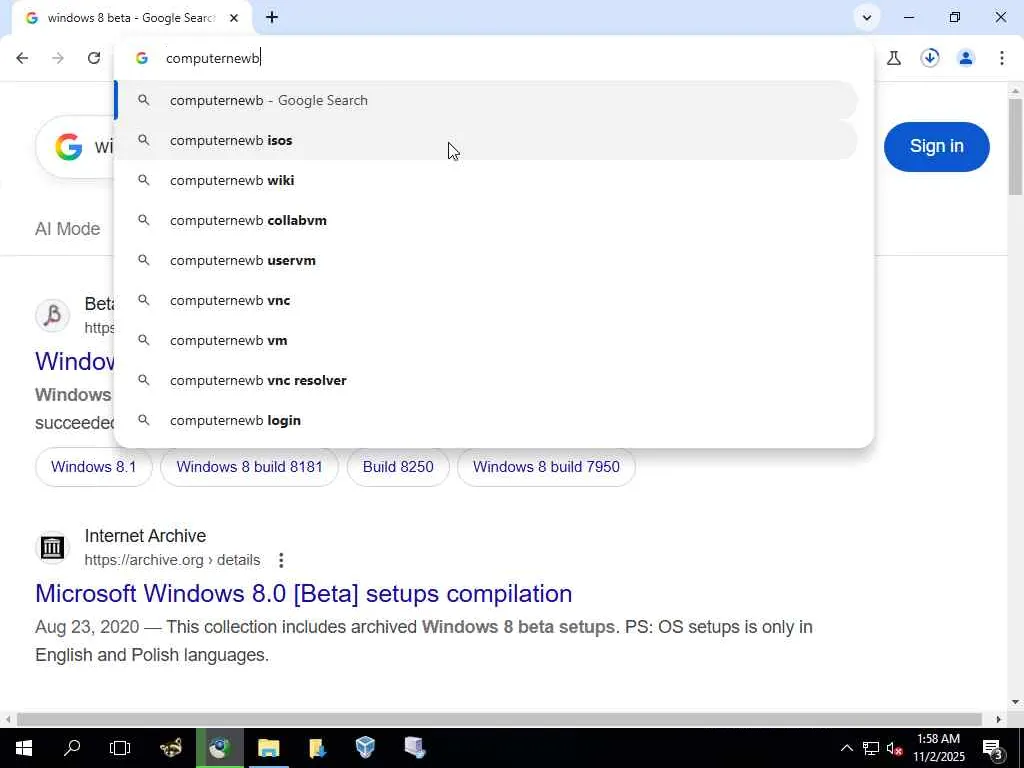The height and width of the screenshot is (768, 1024).
Task: Reload the current page
Action: 94,58
